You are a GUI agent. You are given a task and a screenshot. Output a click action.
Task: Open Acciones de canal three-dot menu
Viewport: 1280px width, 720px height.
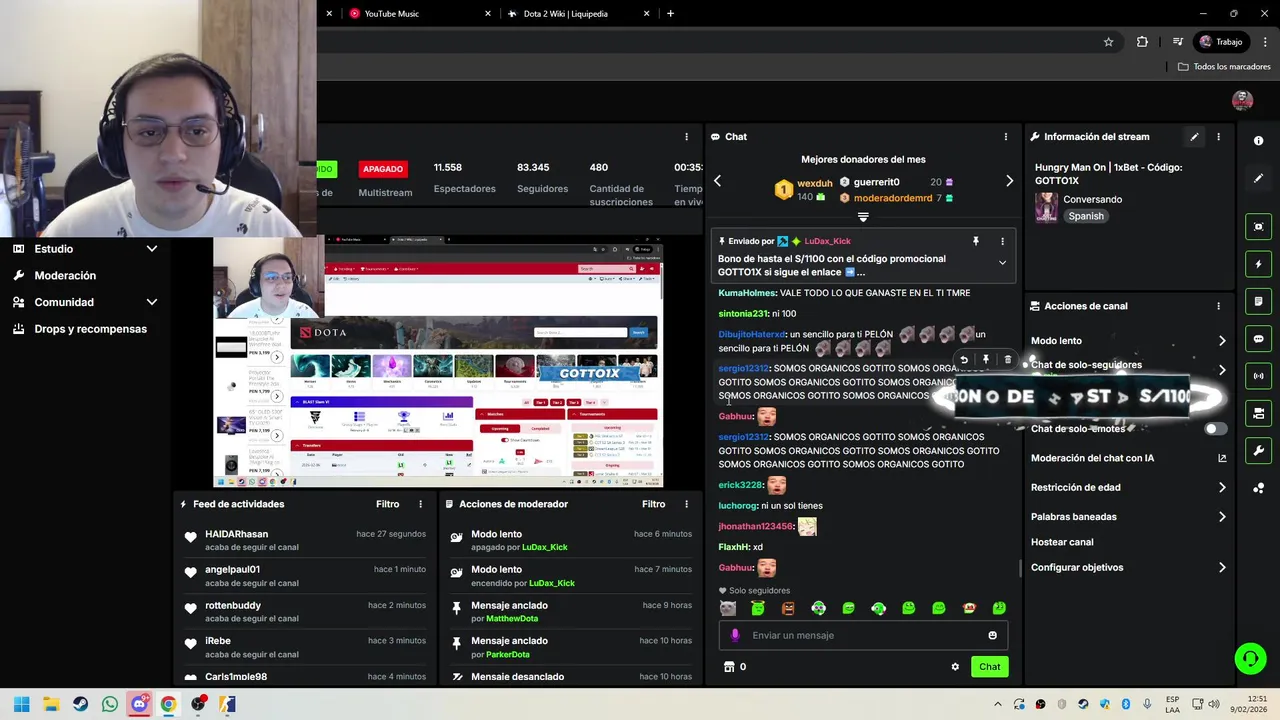1218,306
